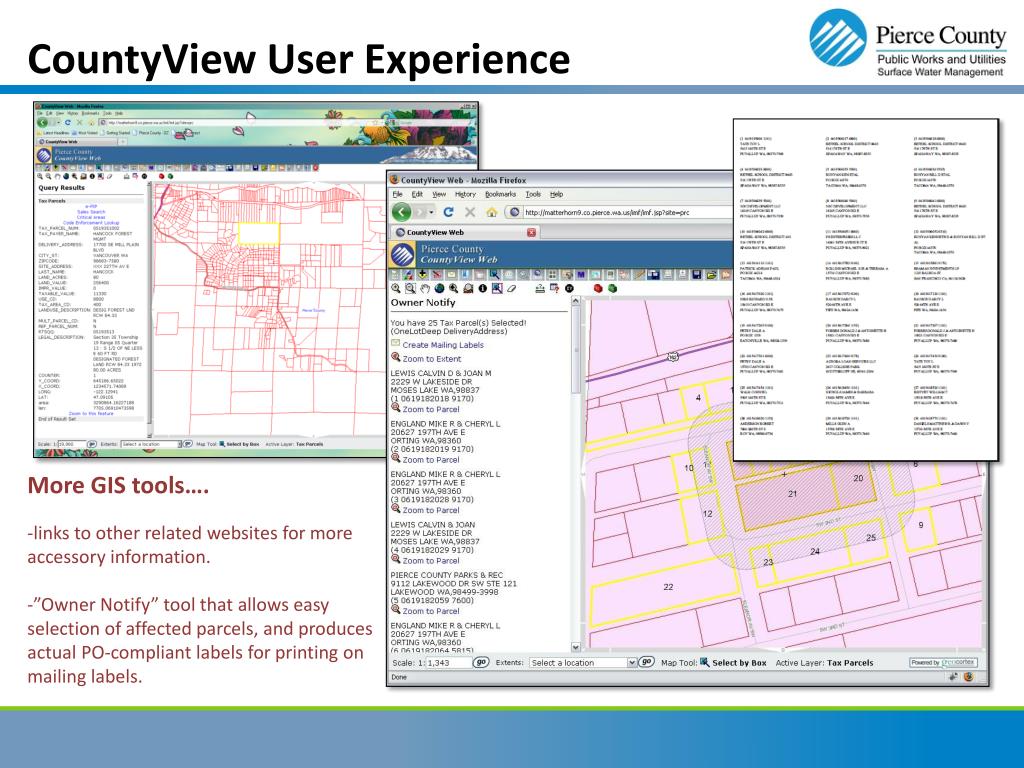Open the Bookmarks menu
Viewport: 1024px width, 768px height.
click(x=500, y=194)
